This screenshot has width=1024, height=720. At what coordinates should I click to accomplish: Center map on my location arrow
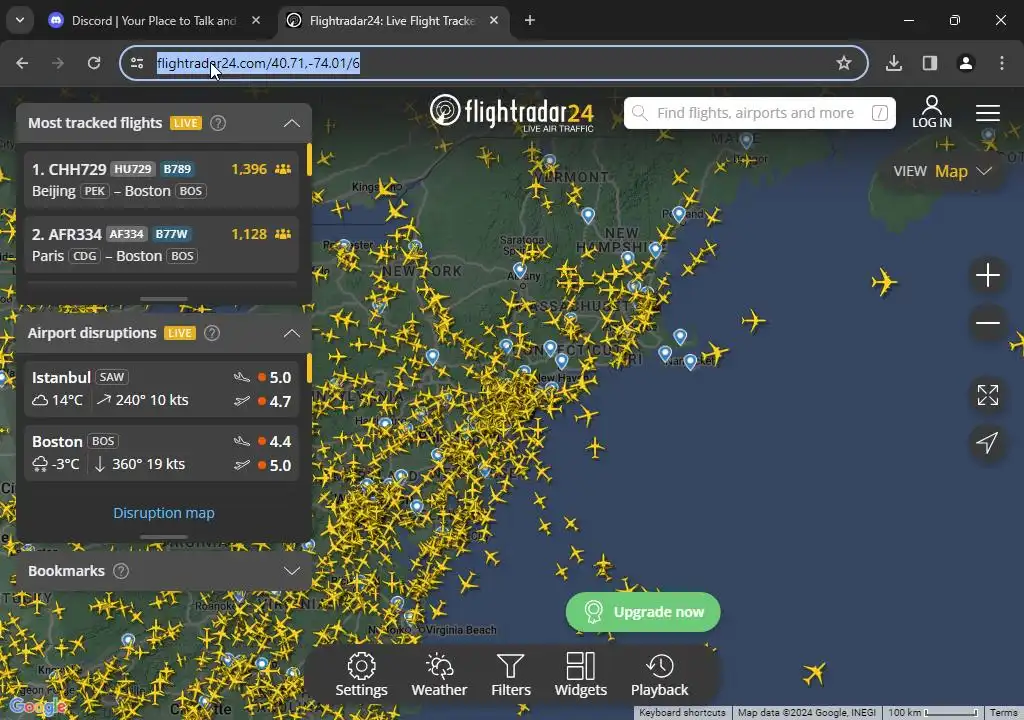point(987,442)
